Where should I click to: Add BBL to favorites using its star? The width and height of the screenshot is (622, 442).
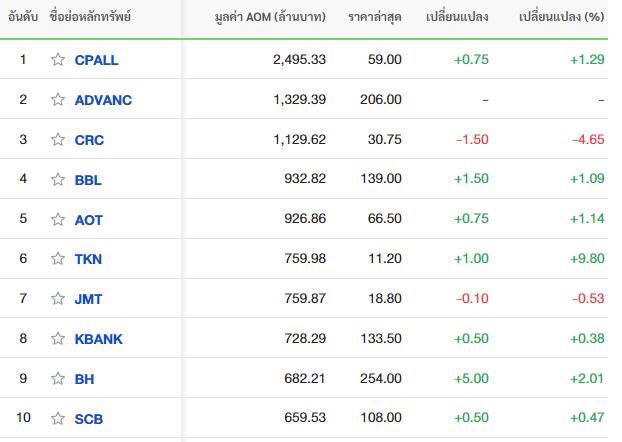click(x=58, y=179)
